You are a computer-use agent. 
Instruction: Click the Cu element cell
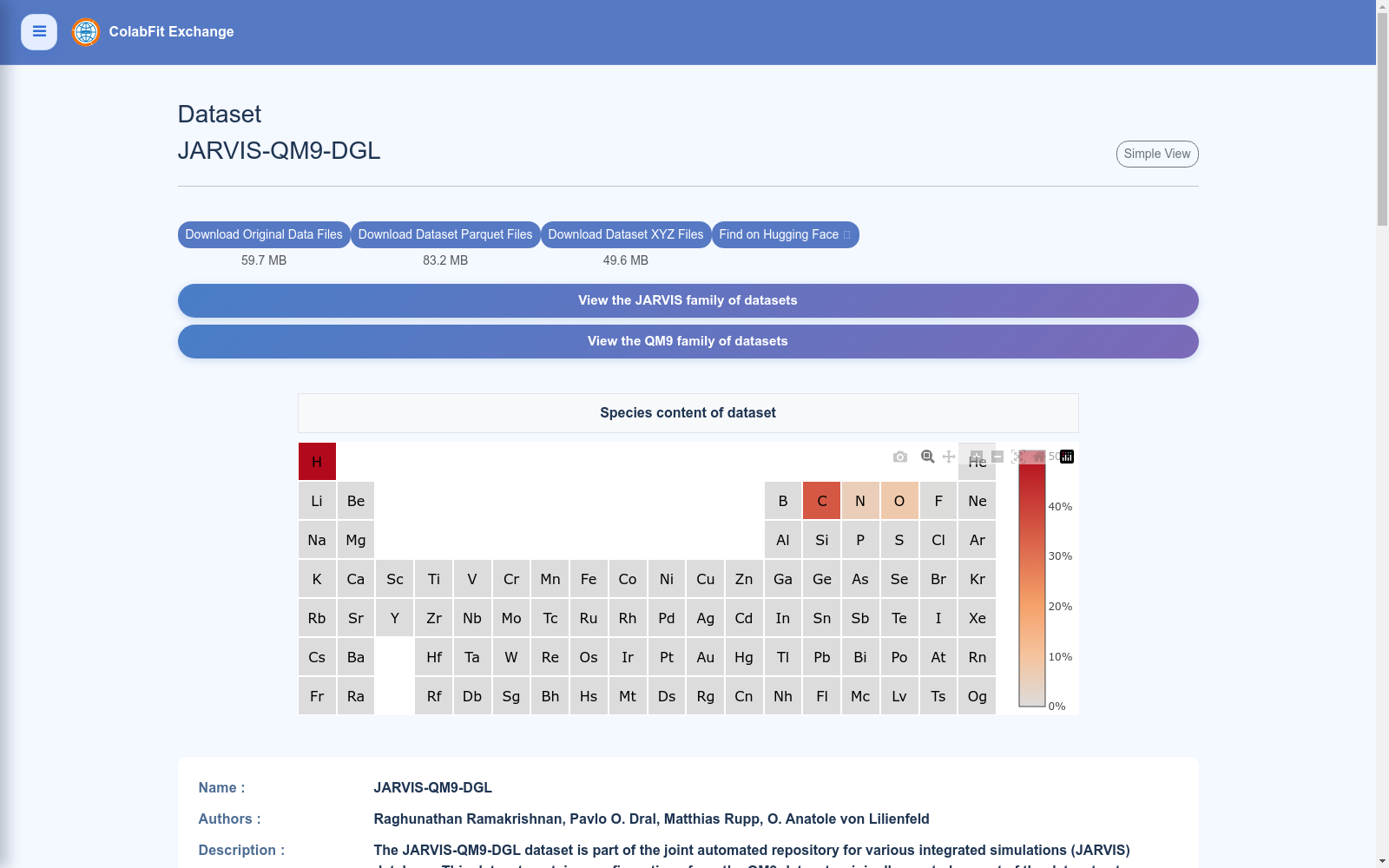[706, 579]
